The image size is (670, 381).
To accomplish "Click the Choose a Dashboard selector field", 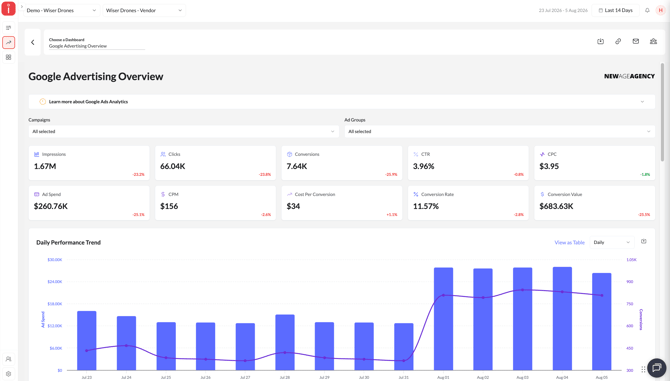I will click(x=97, y=43).
